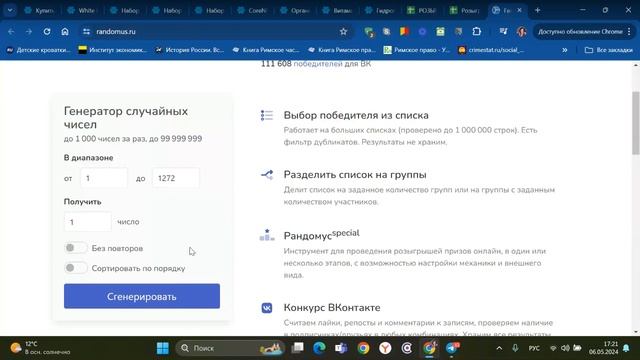Switch to the Купить tab

coord(40,10)
